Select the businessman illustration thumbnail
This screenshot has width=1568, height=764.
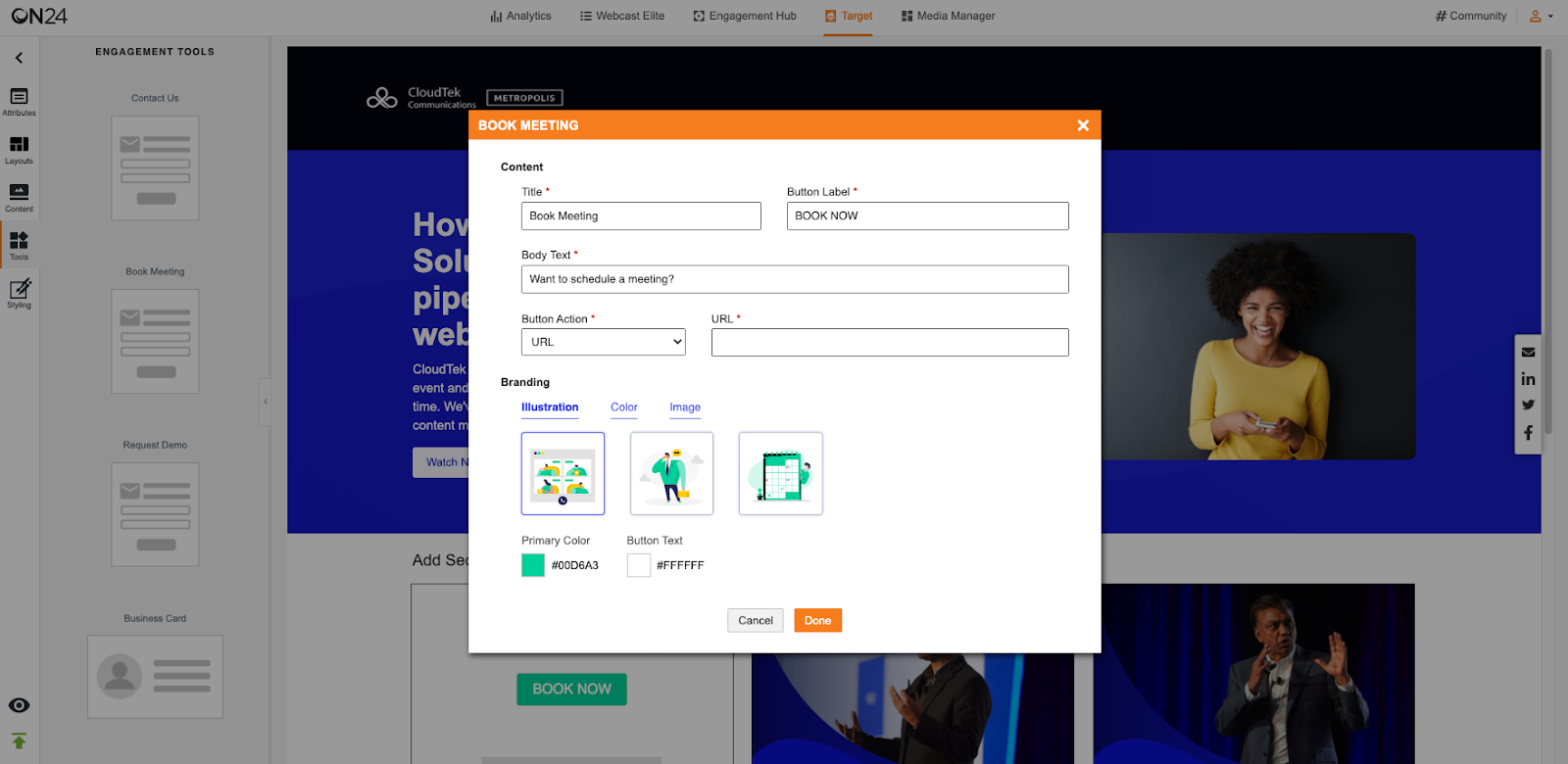point(672,473)
